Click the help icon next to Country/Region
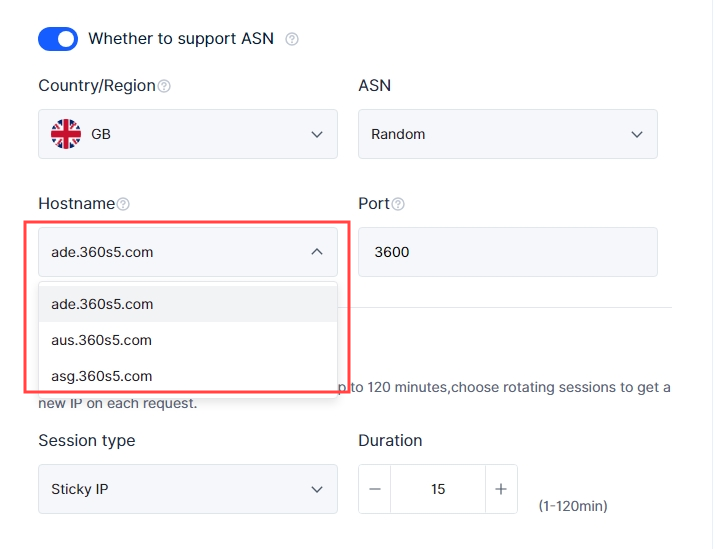 pos(164,86)
